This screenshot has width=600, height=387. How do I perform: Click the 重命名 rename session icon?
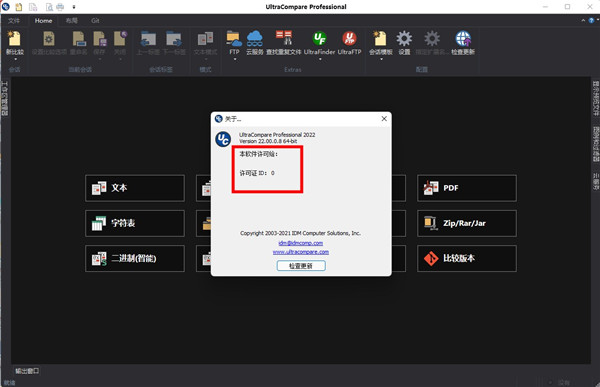tap(79, 39)
